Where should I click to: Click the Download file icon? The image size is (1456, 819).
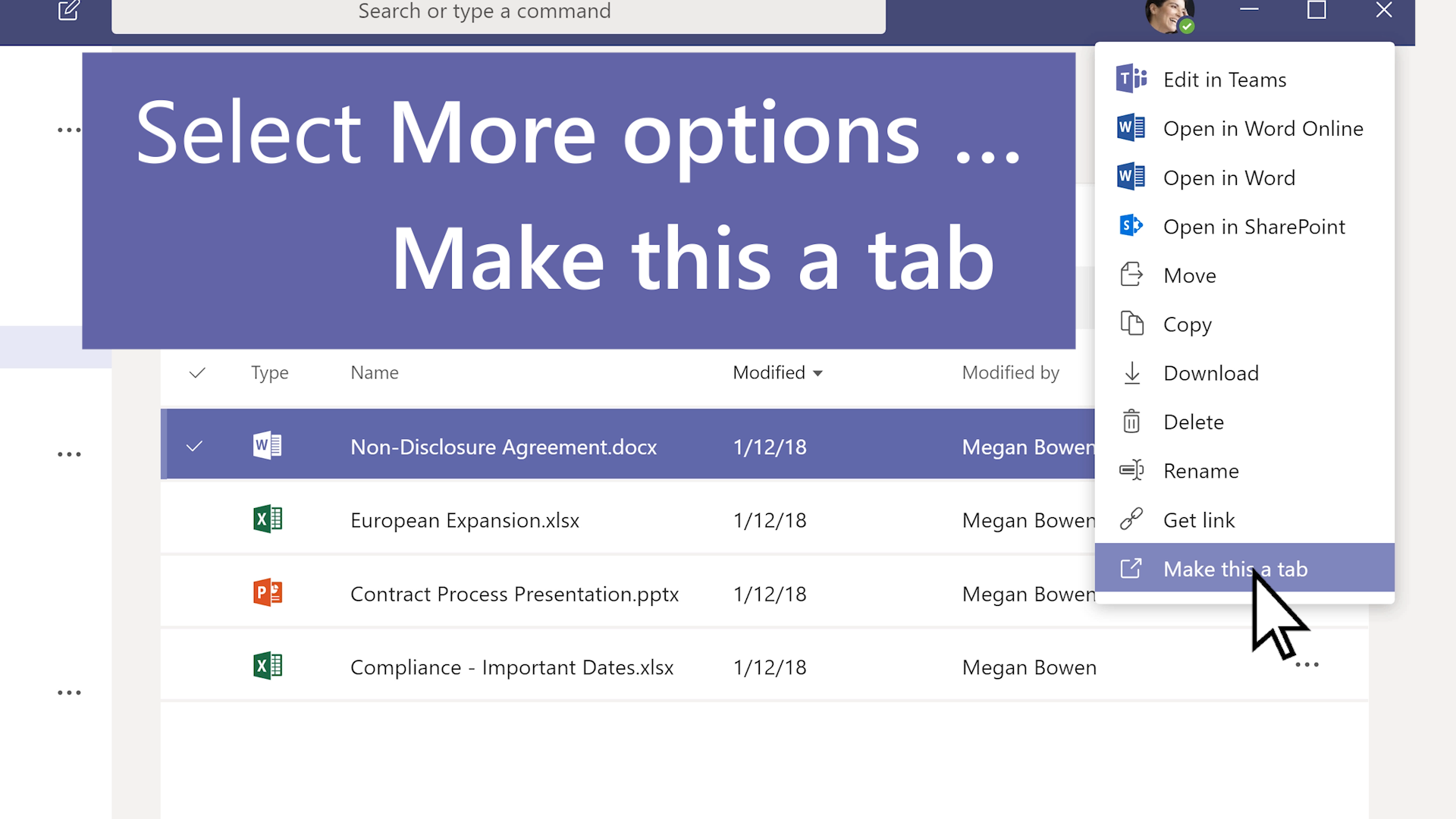pos(1131,372)
